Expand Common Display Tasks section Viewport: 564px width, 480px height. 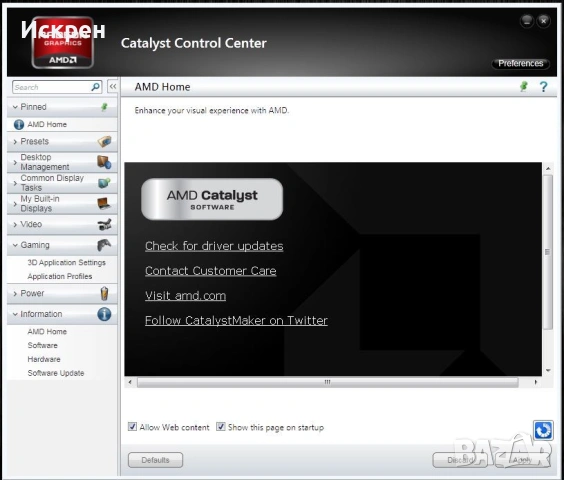[x=15, y=183]
